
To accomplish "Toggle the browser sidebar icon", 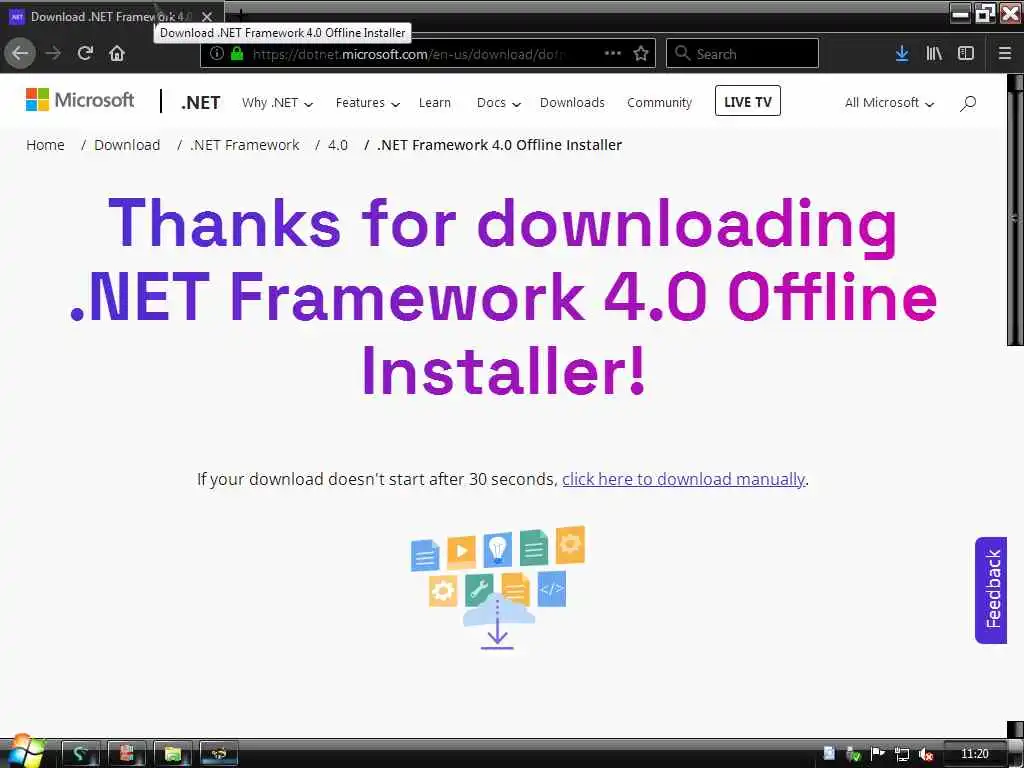I will tap(966, 53).
